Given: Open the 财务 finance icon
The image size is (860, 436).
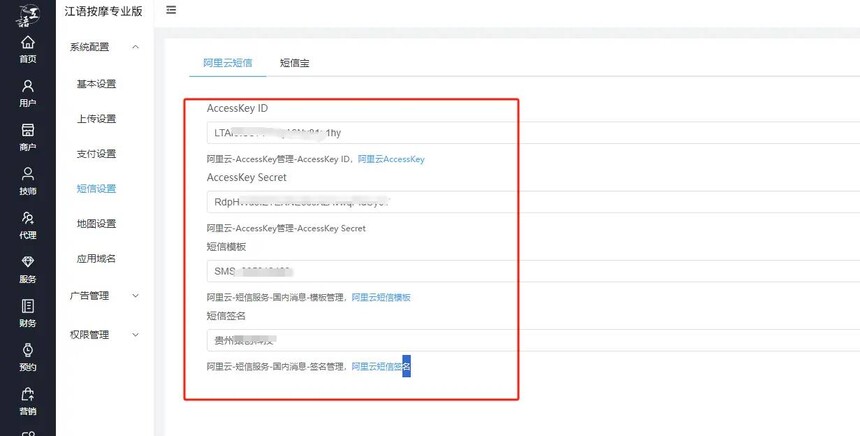Looking at the screenshot, I should (27, 312).
